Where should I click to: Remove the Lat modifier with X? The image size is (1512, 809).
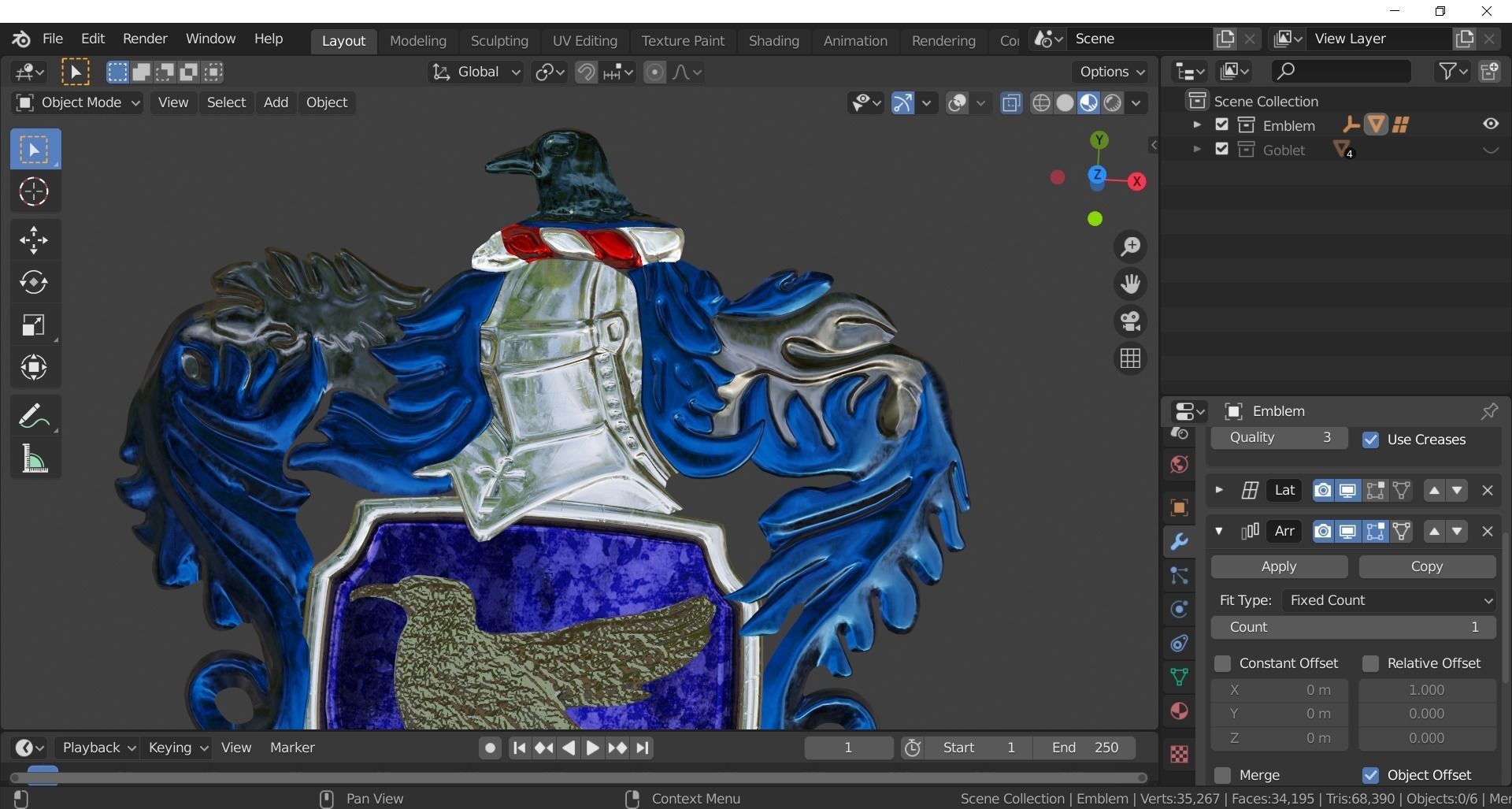(x=1487, y=491)
